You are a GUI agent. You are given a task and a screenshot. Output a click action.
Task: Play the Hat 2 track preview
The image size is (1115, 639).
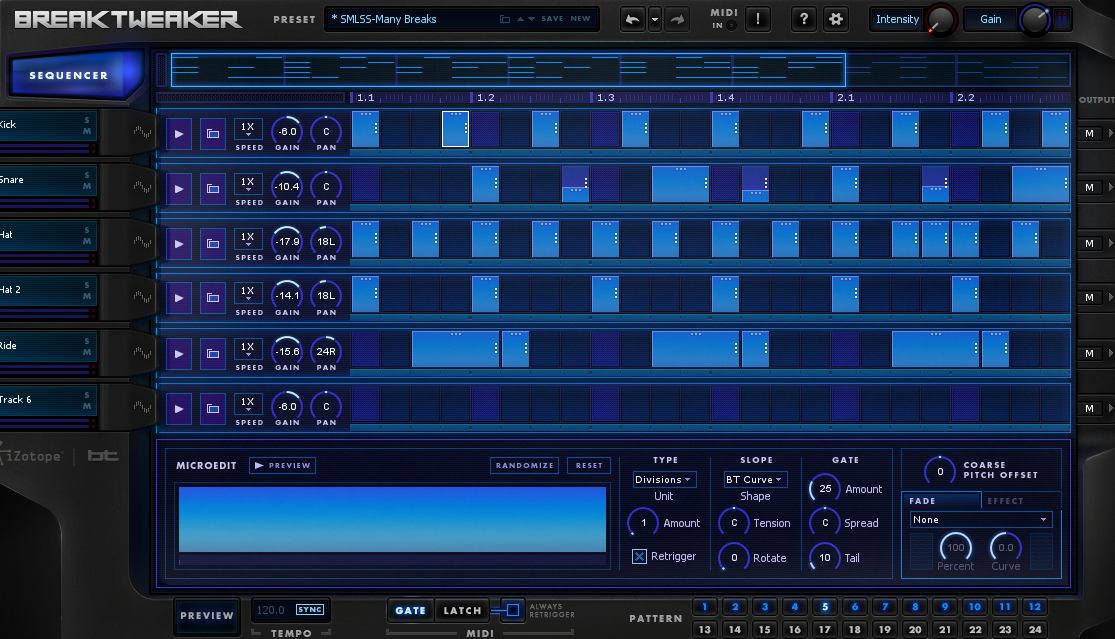click(178, 298)
